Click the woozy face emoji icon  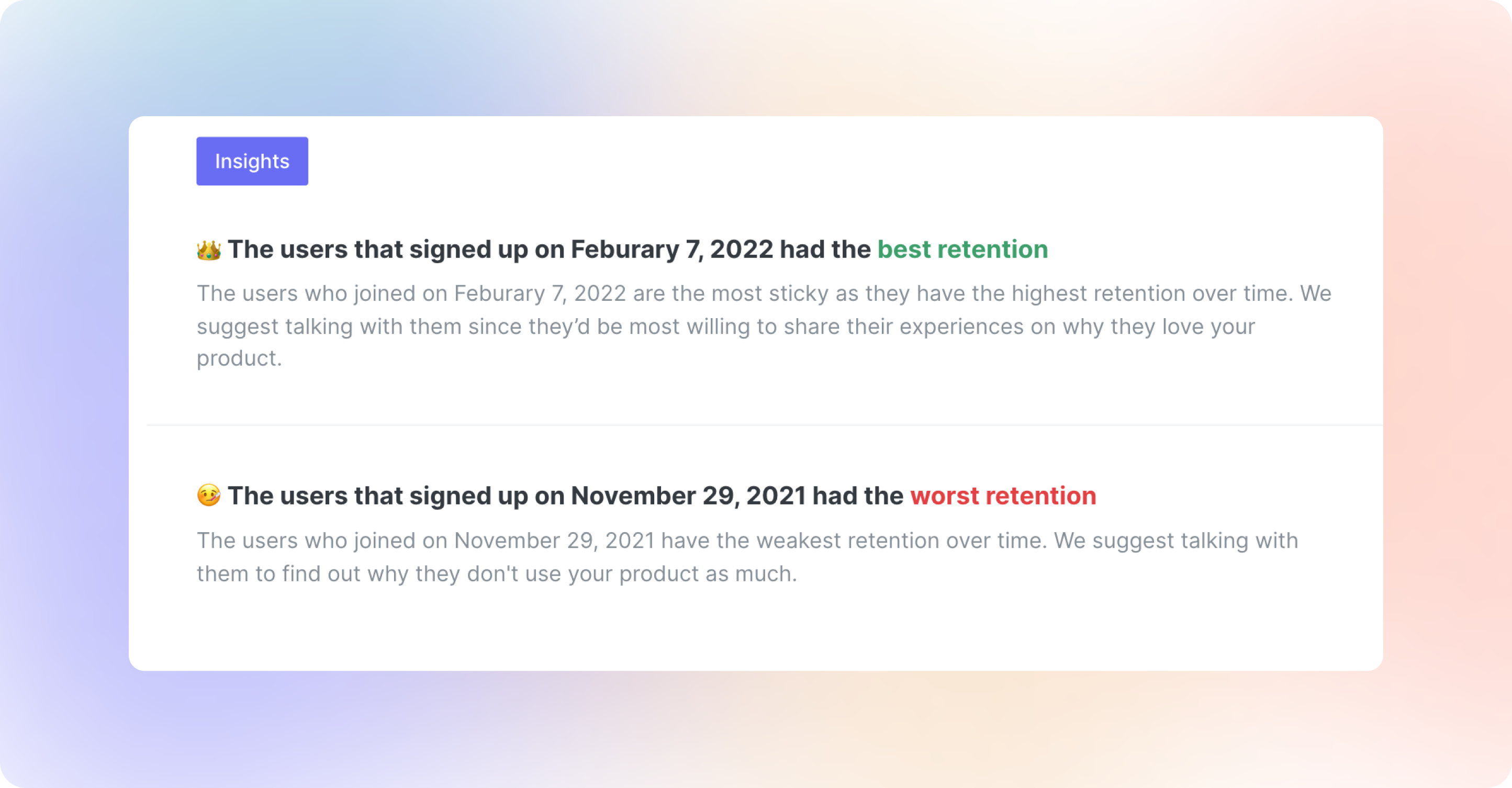click(x=209, y=496)
